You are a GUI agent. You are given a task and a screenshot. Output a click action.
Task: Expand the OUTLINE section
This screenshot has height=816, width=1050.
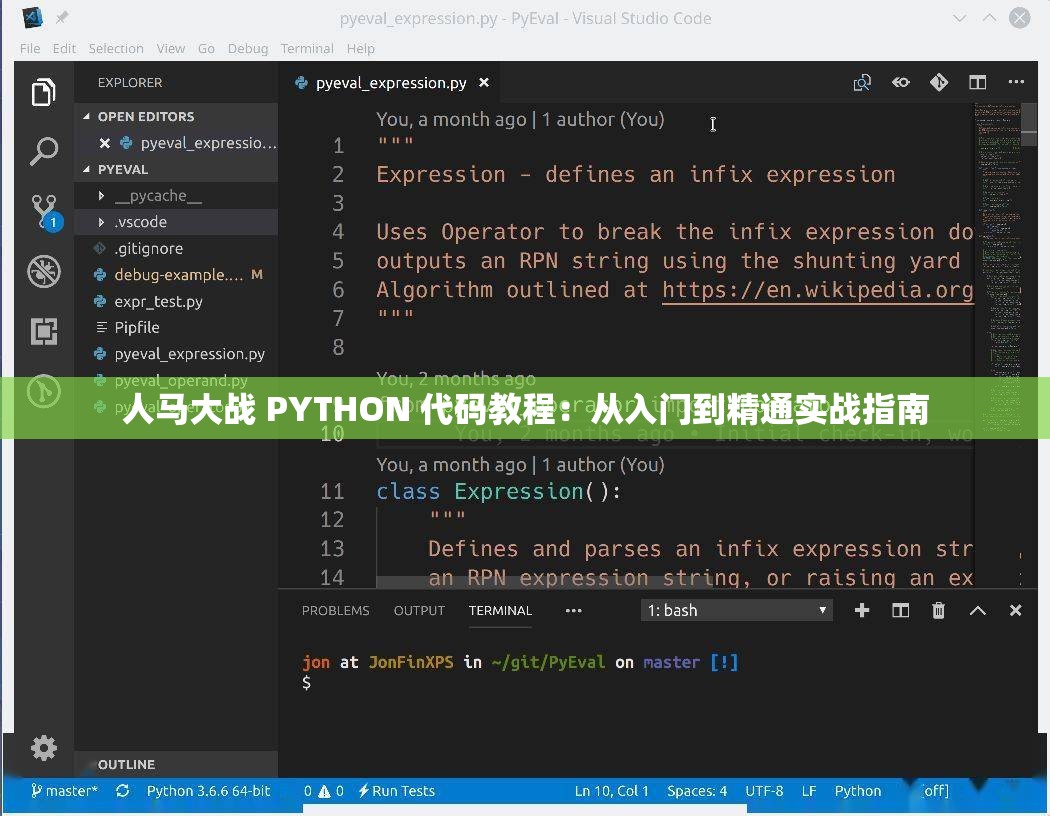tap(125, 764)
